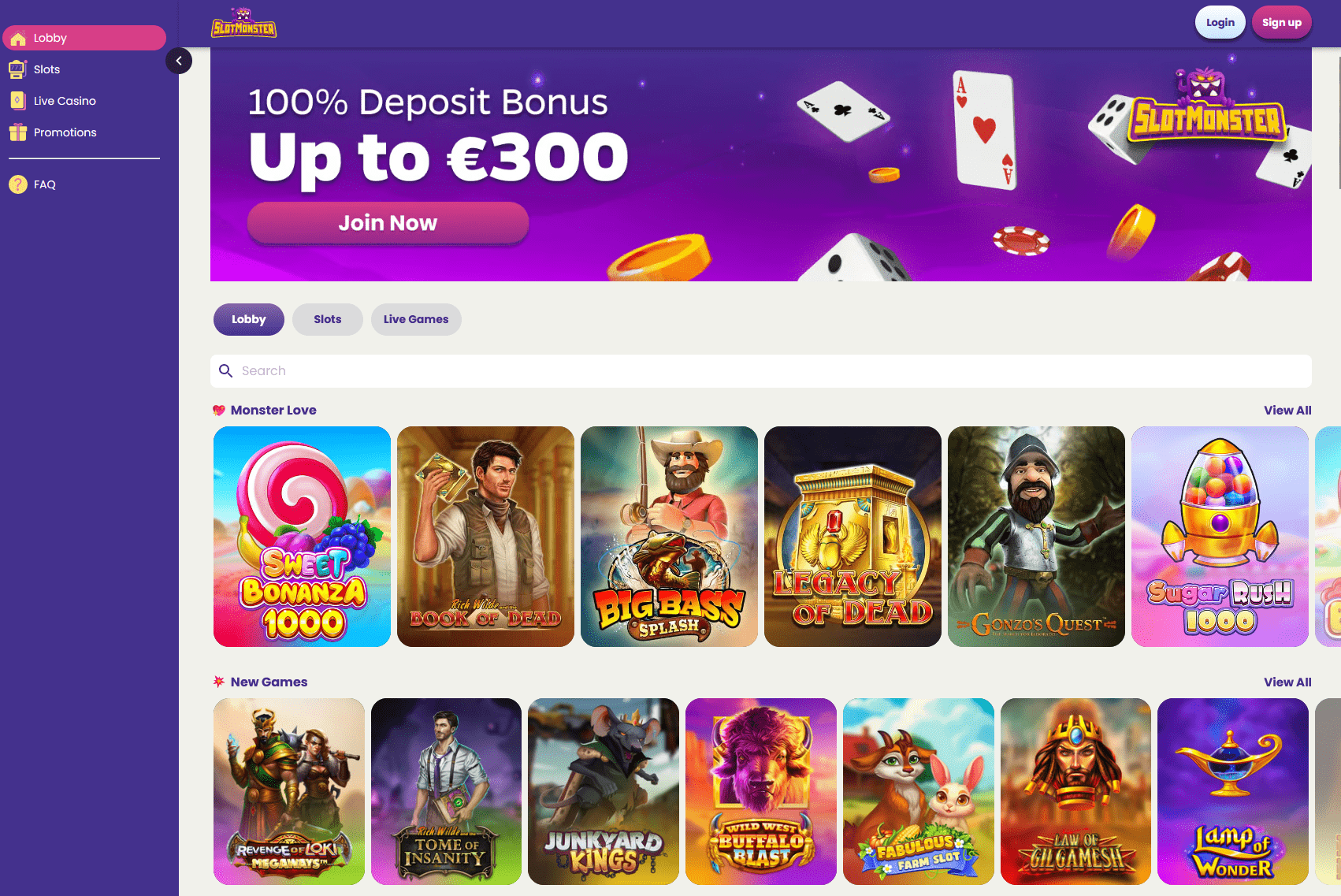Click the Lobby house icon in the sidebar
Screen dimensions: 1341x896
pyautogui.click(x=18, y=38)
